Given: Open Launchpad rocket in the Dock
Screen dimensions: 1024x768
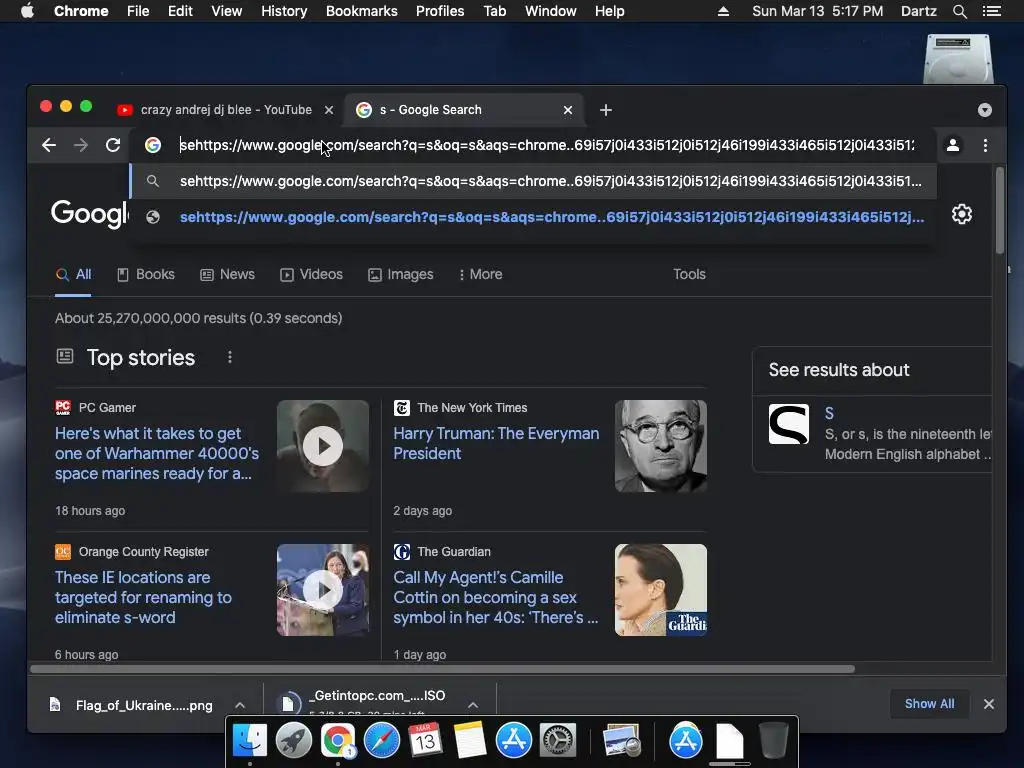Looking at the screenshot, I should click(294, 740).
